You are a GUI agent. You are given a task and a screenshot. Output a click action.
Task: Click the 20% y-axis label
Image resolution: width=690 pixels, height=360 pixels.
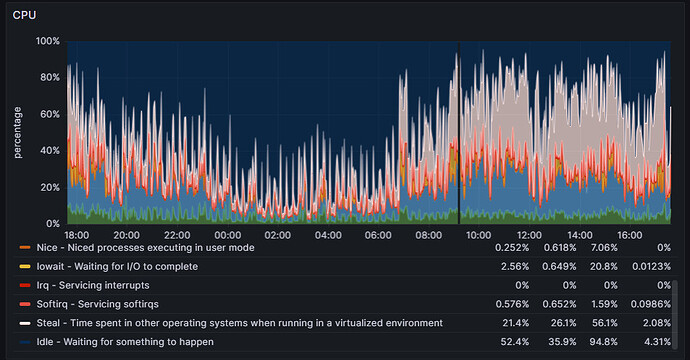click(x=50, y=187)
